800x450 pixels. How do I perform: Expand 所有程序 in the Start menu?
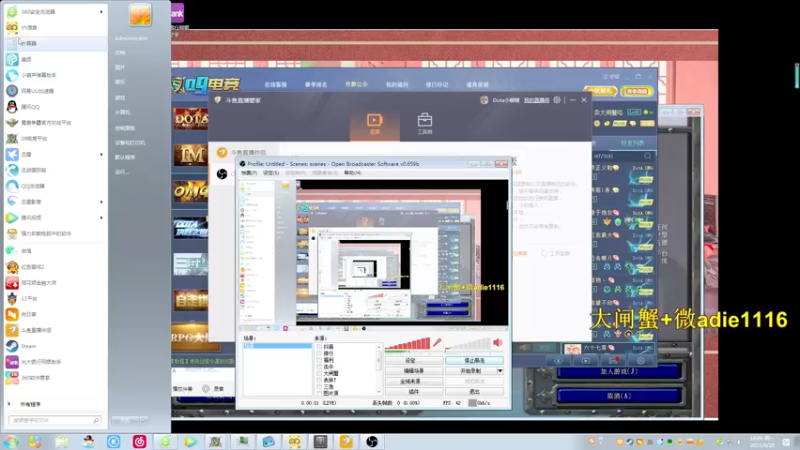pyautogui.click(x=31, y=404)
